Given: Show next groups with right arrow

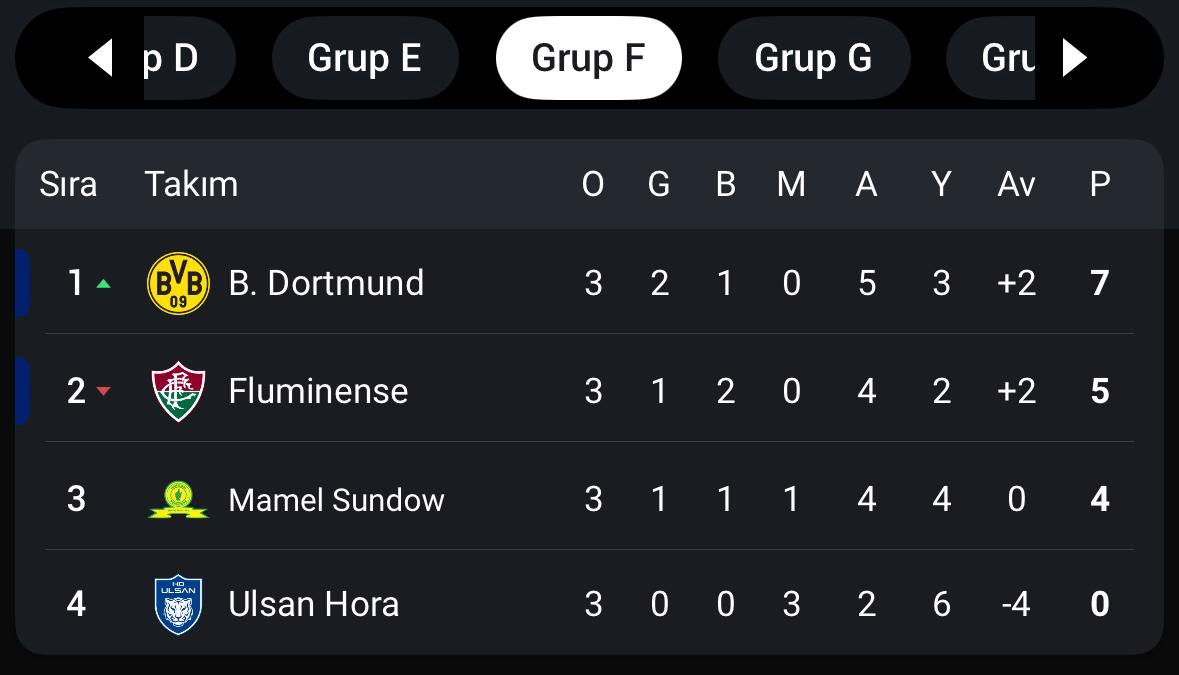Looking at the screenshot, I should pos(1074,58).
